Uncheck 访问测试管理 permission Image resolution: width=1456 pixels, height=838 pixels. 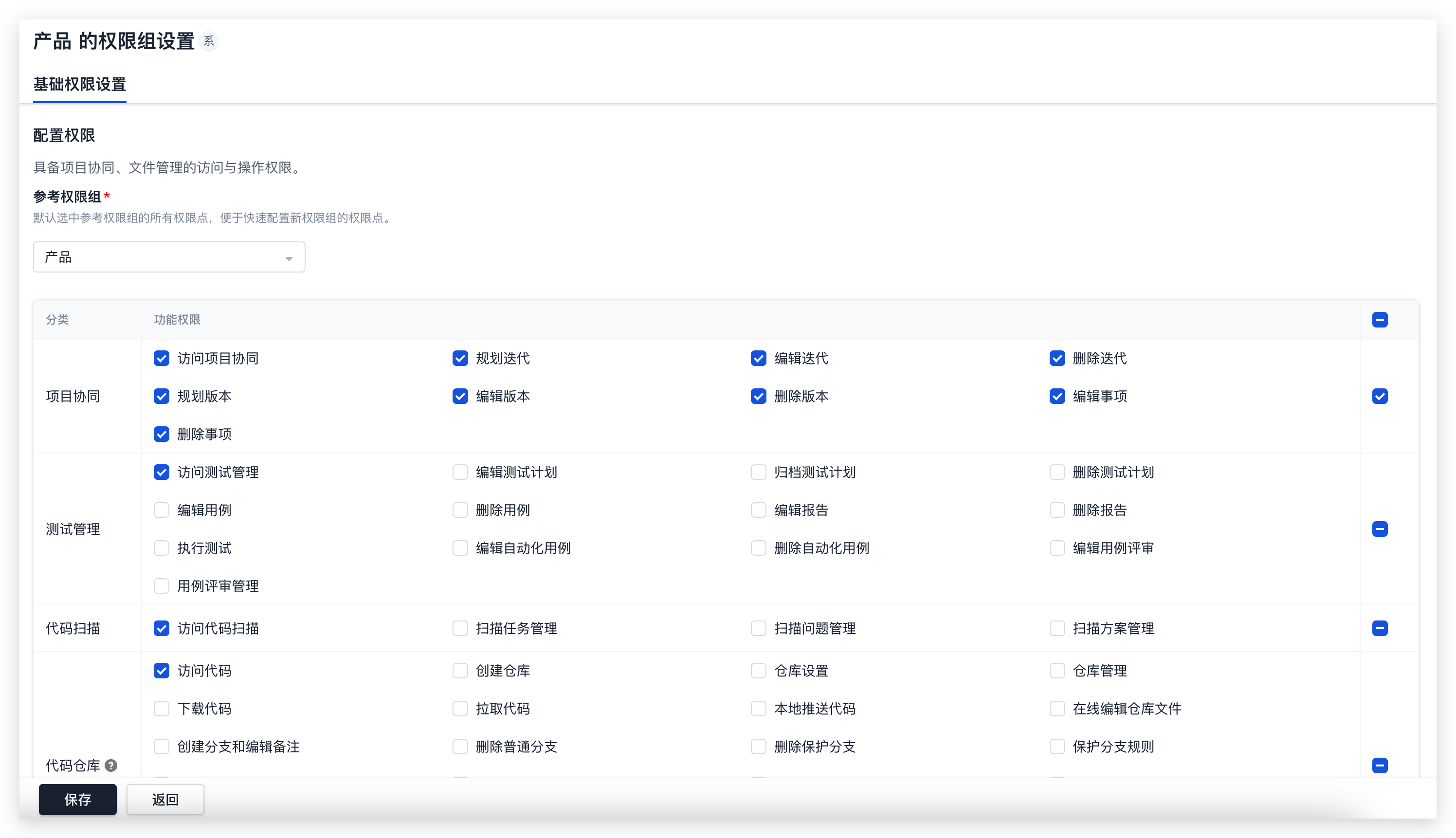click(162, 472)
